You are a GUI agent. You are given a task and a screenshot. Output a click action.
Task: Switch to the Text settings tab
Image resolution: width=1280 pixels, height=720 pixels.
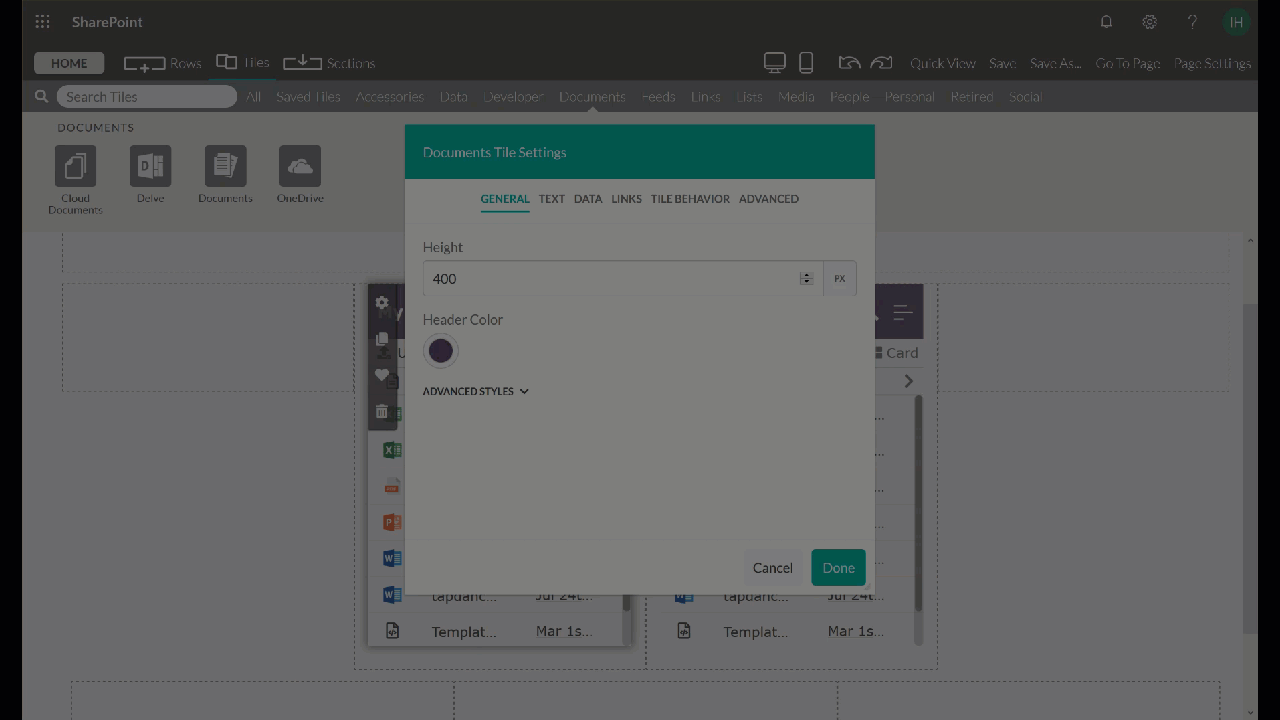552,199
